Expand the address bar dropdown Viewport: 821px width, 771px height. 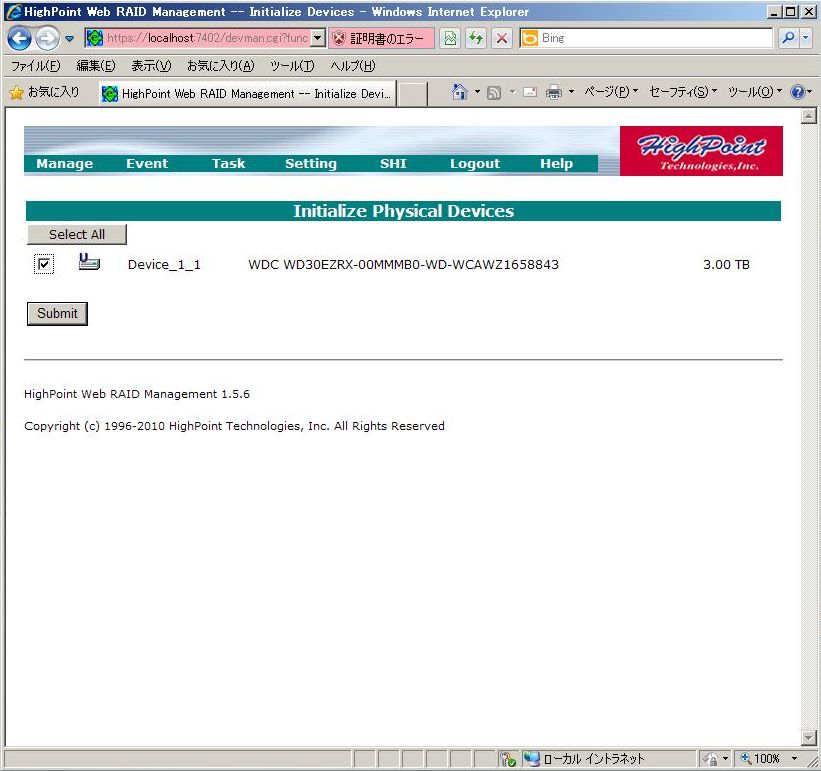pos(317,38)
